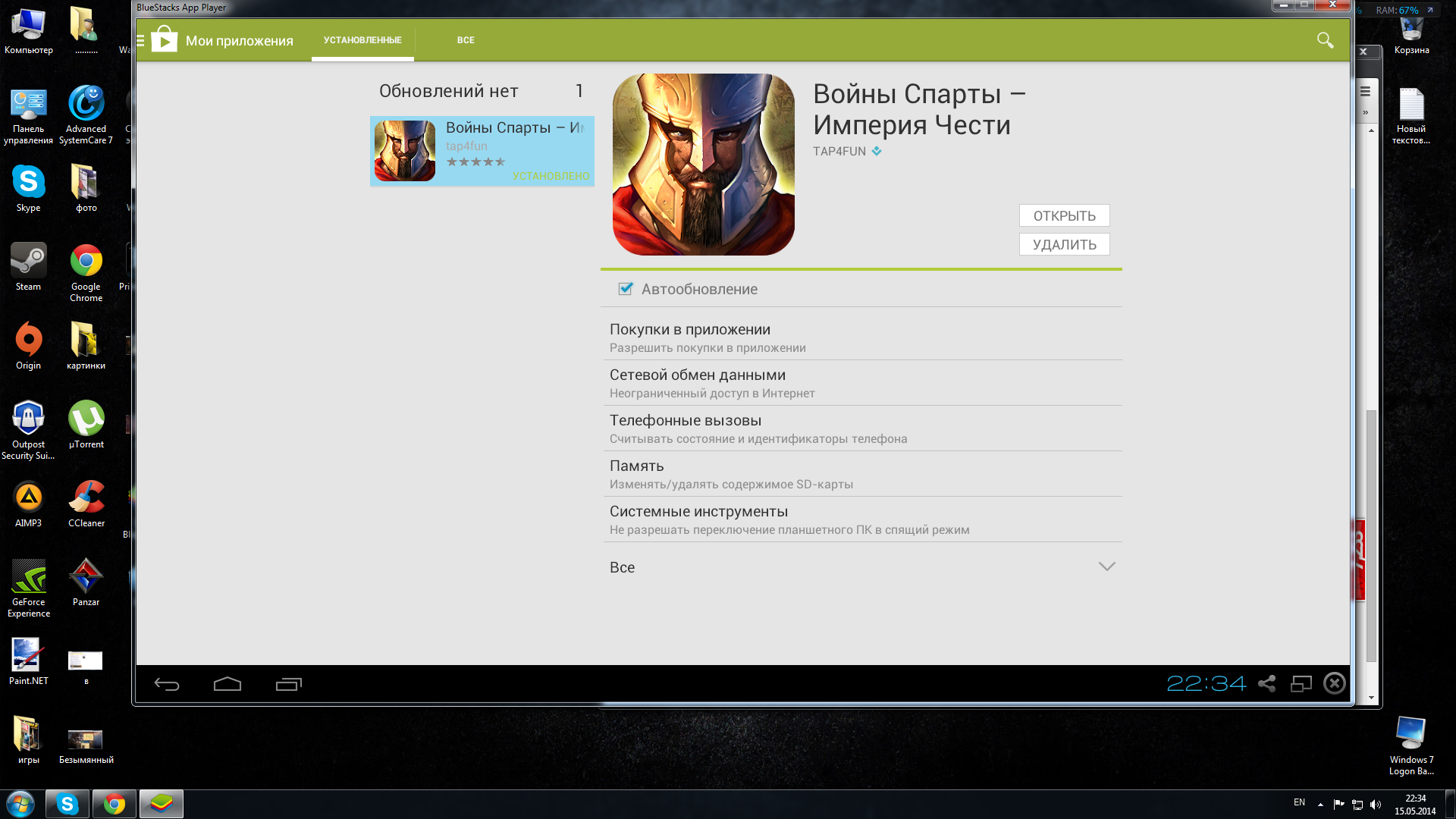Switch to the УСТАНОВЛЕННЫЕ tab
1456x819 pixels.
tap(362, 40)
